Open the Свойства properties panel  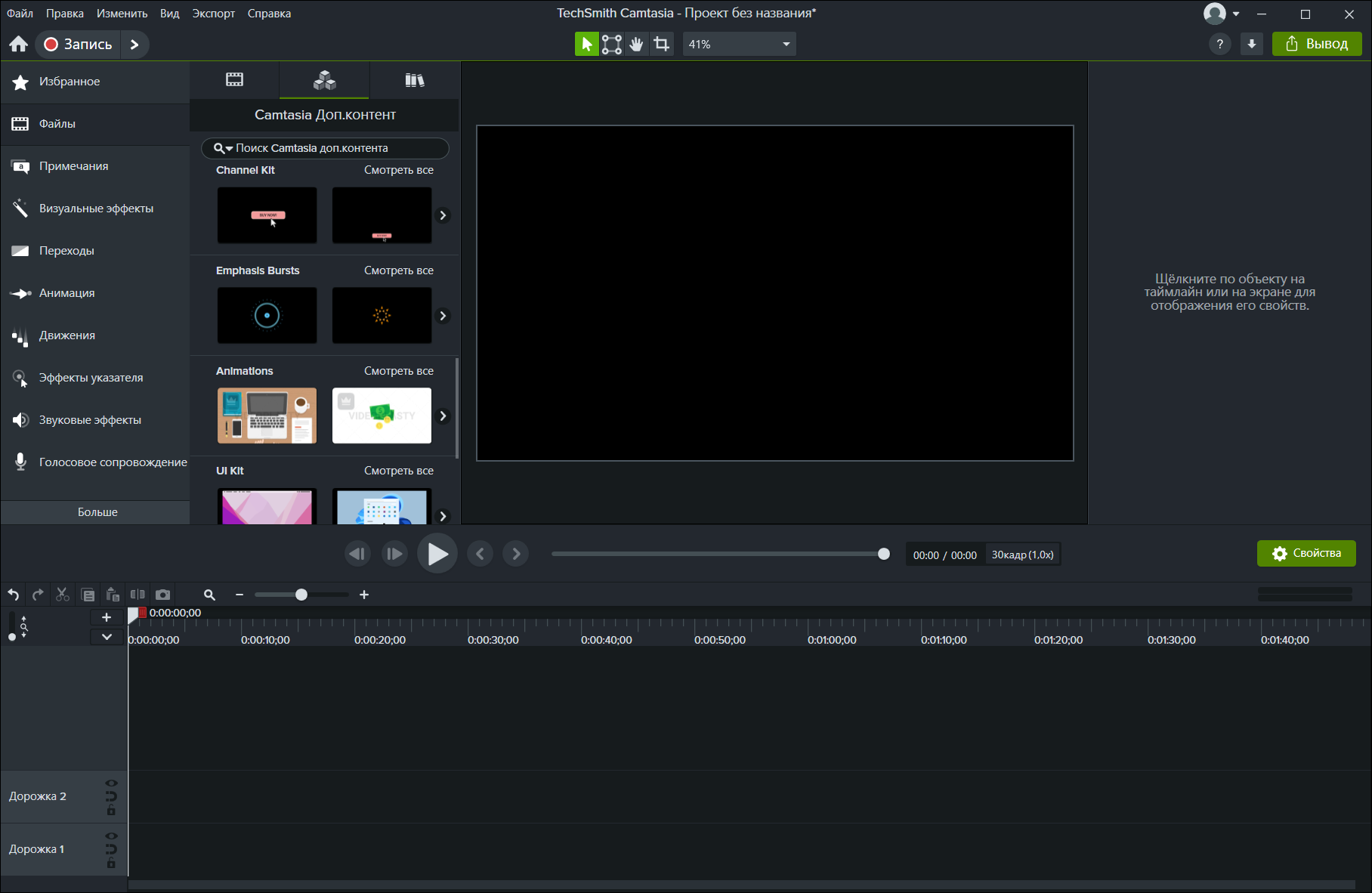pyautogui.click(x=1306, y=553)
